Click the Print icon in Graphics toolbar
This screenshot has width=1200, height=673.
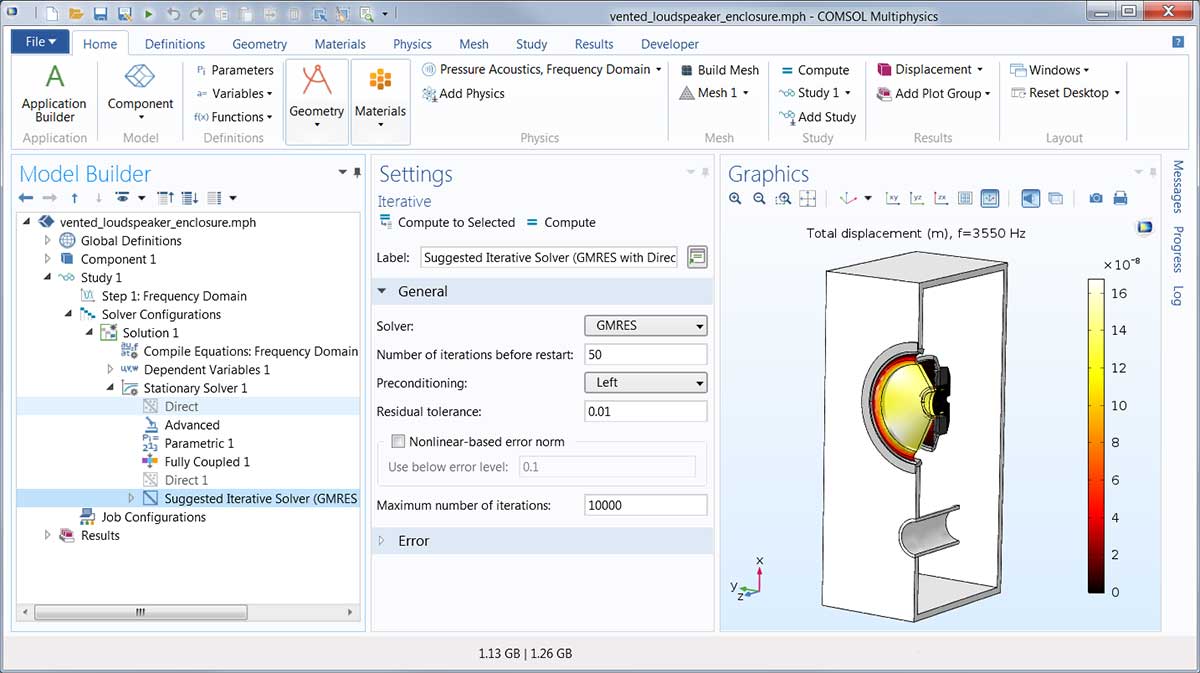click(x=1120, y=199)
